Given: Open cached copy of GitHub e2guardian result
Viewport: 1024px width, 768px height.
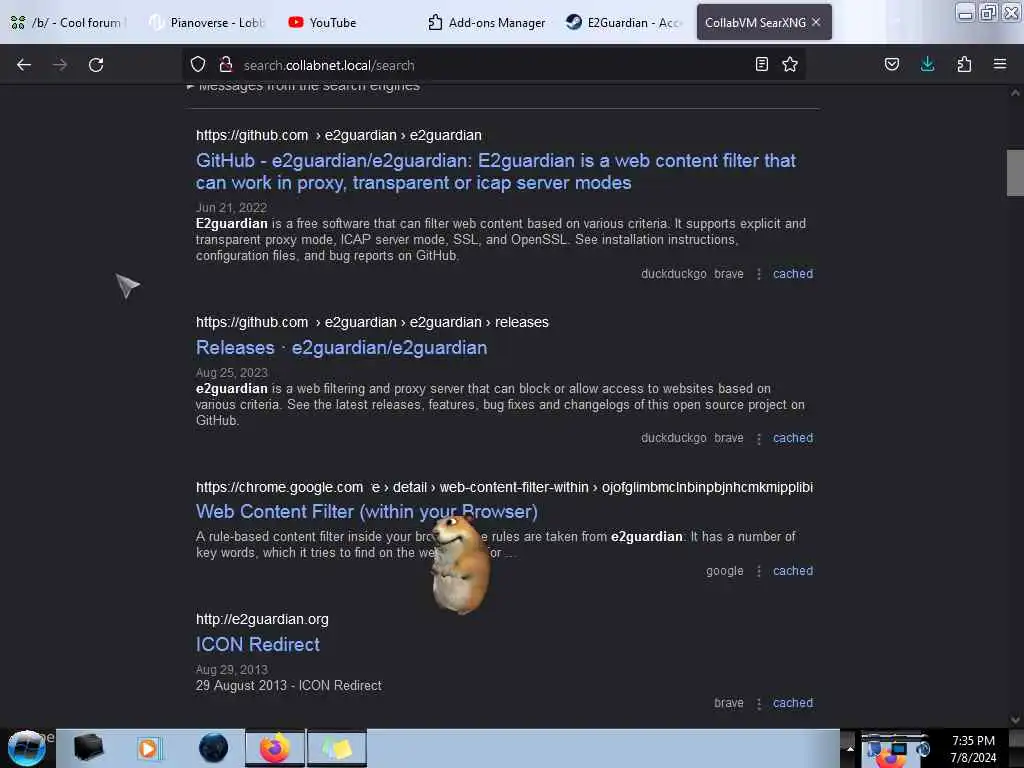Looking at the screenshot, I should [x=793, y=274].
